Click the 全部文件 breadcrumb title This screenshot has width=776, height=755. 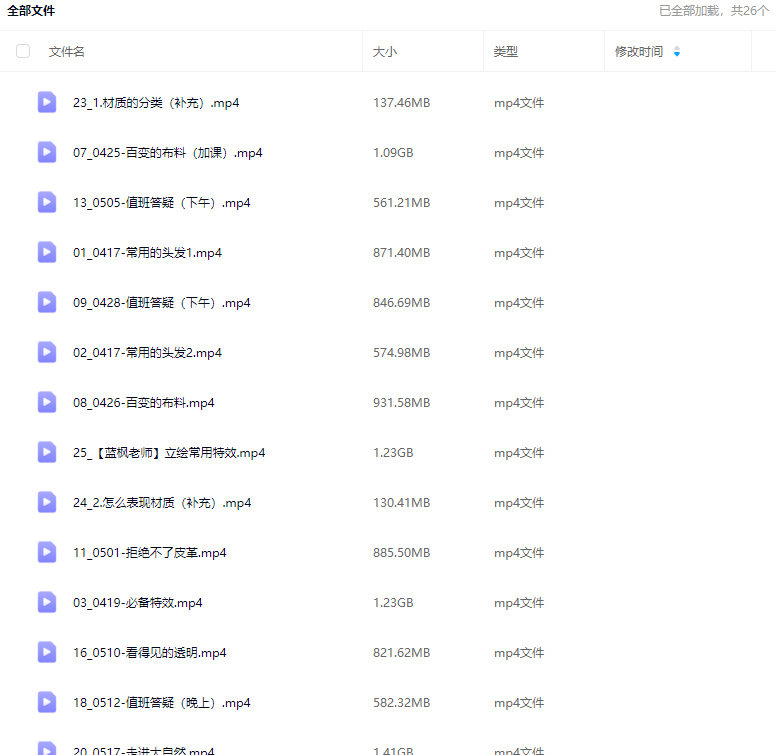tap(31, 11)
